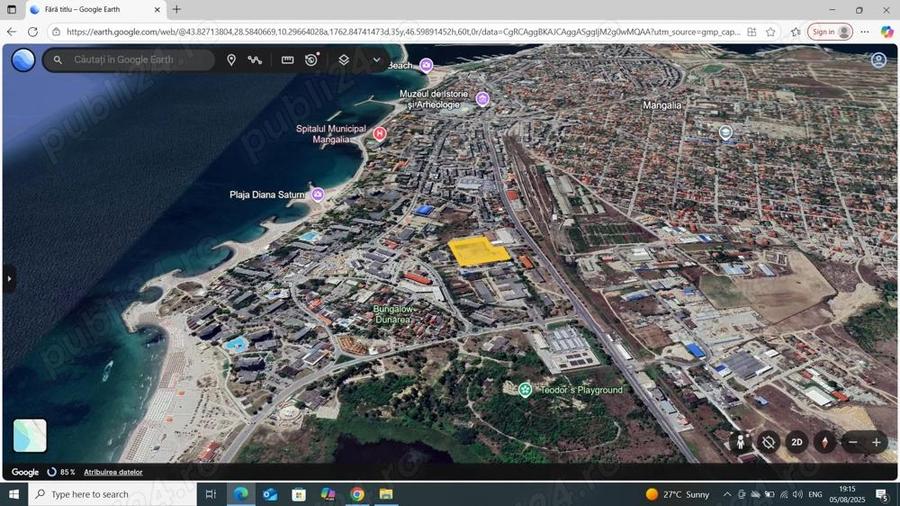
Task: Select the Fără titlu – Google Earth tab
Action: (x=96, y=10)
